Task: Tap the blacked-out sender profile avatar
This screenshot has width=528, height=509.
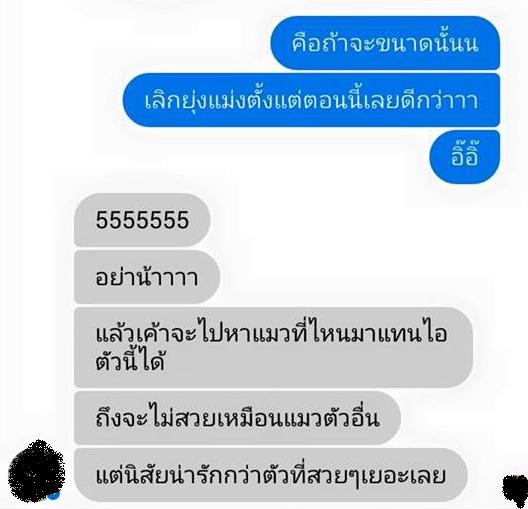Action: pyautogui.click(x=36, y=471)
